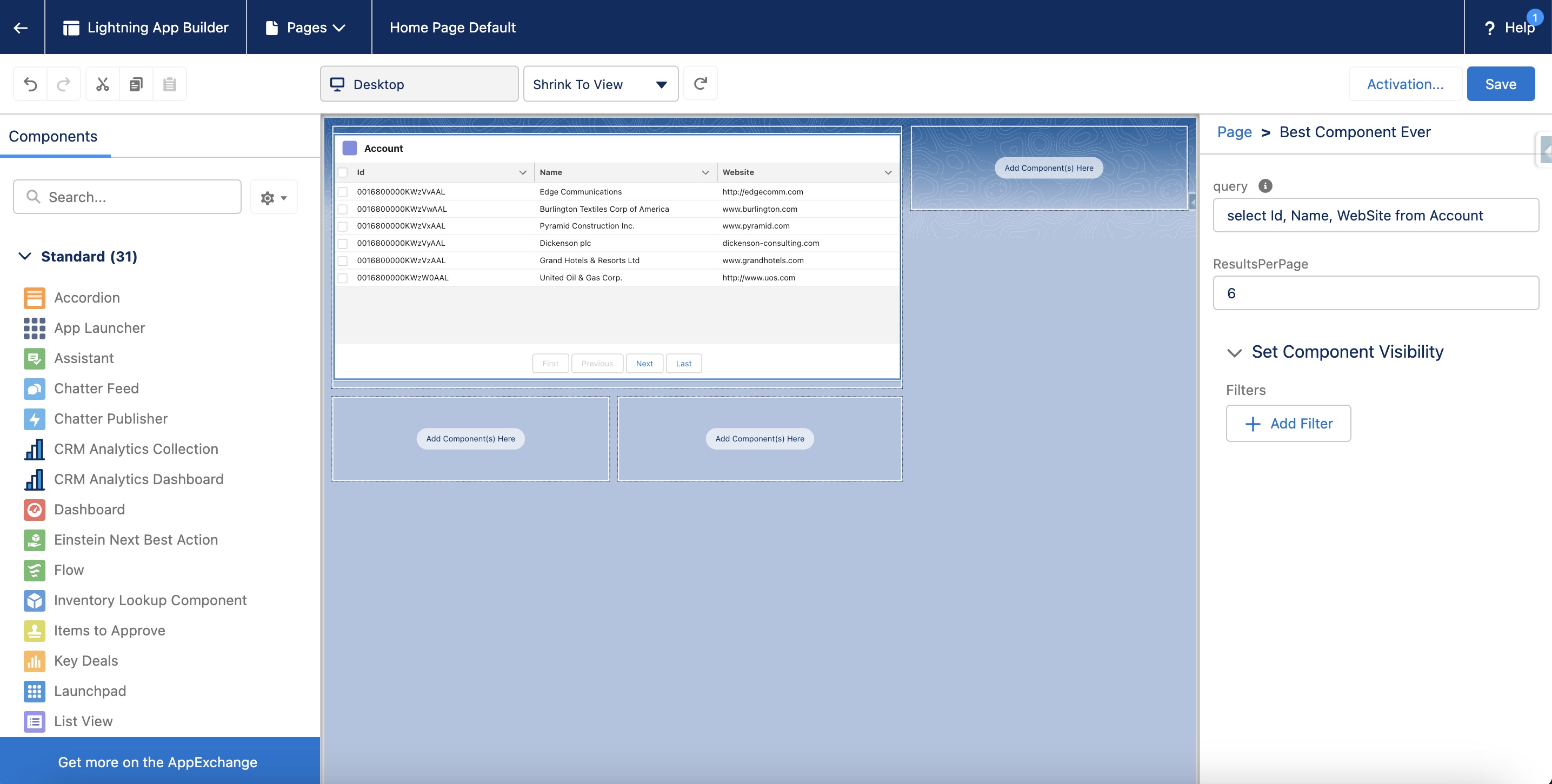
Task: Select the List View component icon
Action: pyautogui.click(x=35, y=721)
